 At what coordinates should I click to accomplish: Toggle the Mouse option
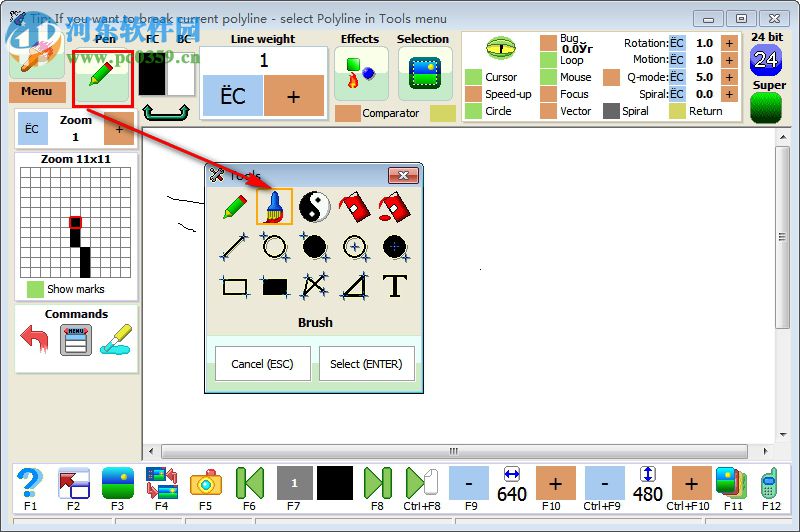(548, 77)
